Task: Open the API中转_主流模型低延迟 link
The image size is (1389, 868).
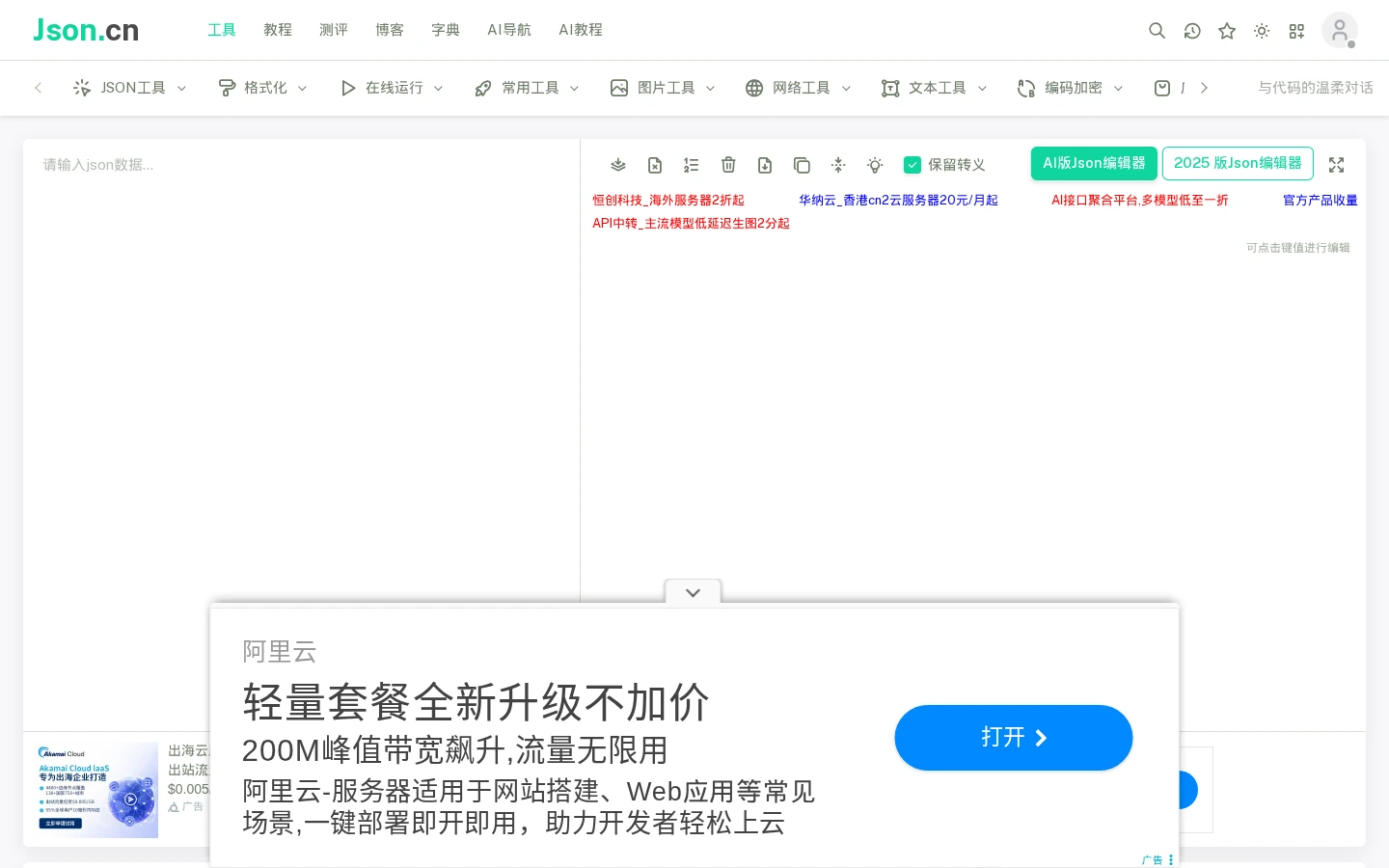Action: click(691, 223)
